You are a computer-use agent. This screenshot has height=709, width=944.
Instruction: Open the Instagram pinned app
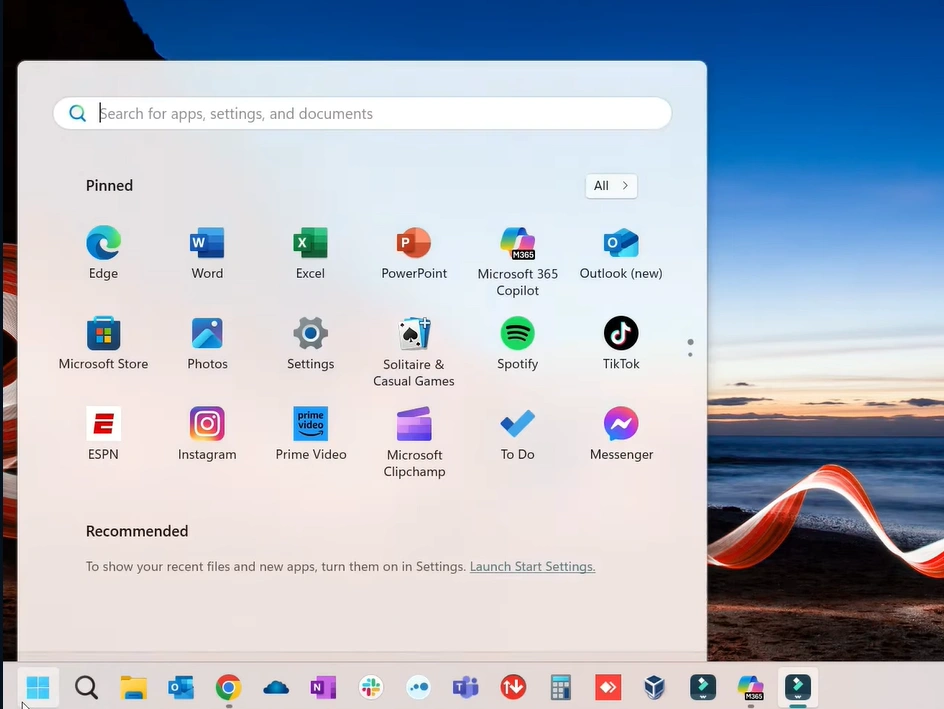pyautogui.click(x=207, y=424)
